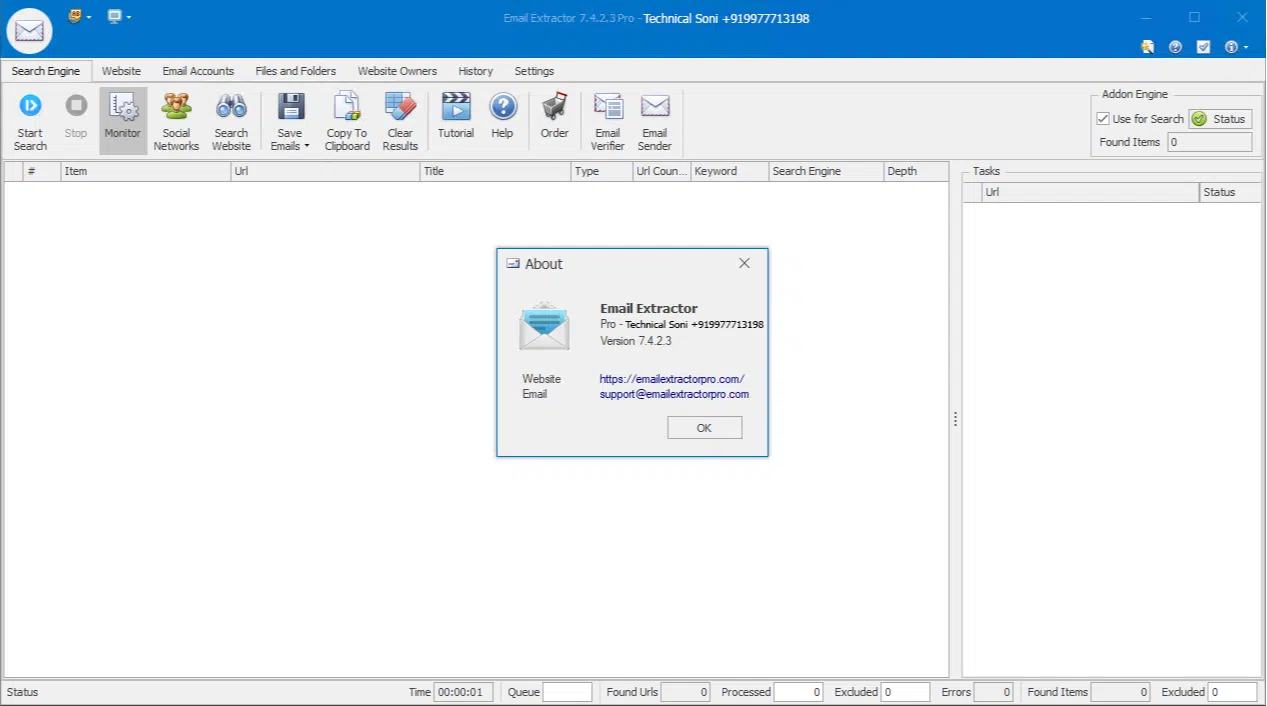The width and height of the screenshot is (1267, 706).
Task: Click the Tasks panel Status column header
Action: tap(1230, 192)
